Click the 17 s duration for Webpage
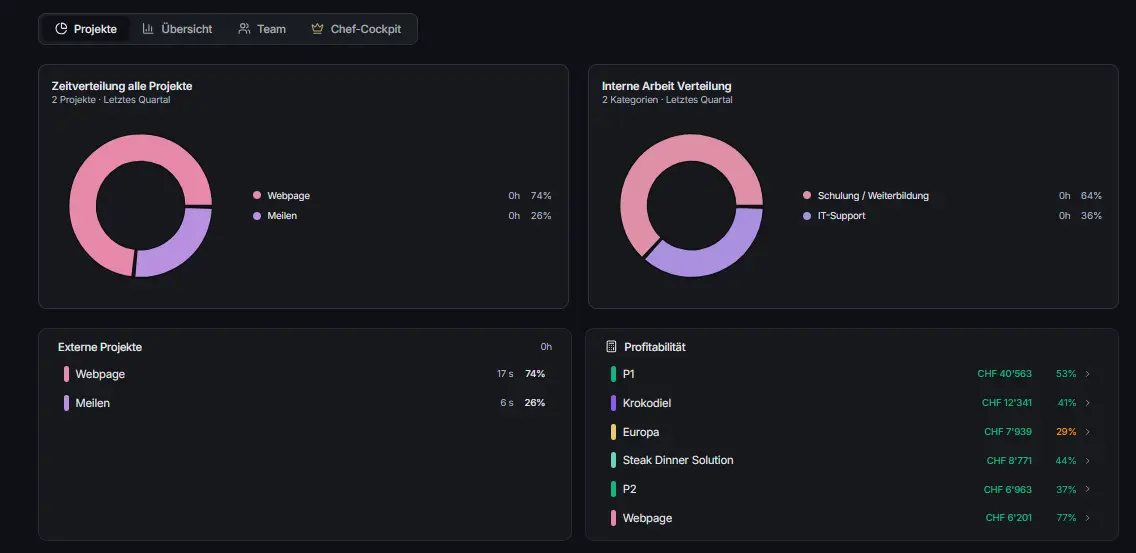The image size is (1136, 553). tap(505, 374)
